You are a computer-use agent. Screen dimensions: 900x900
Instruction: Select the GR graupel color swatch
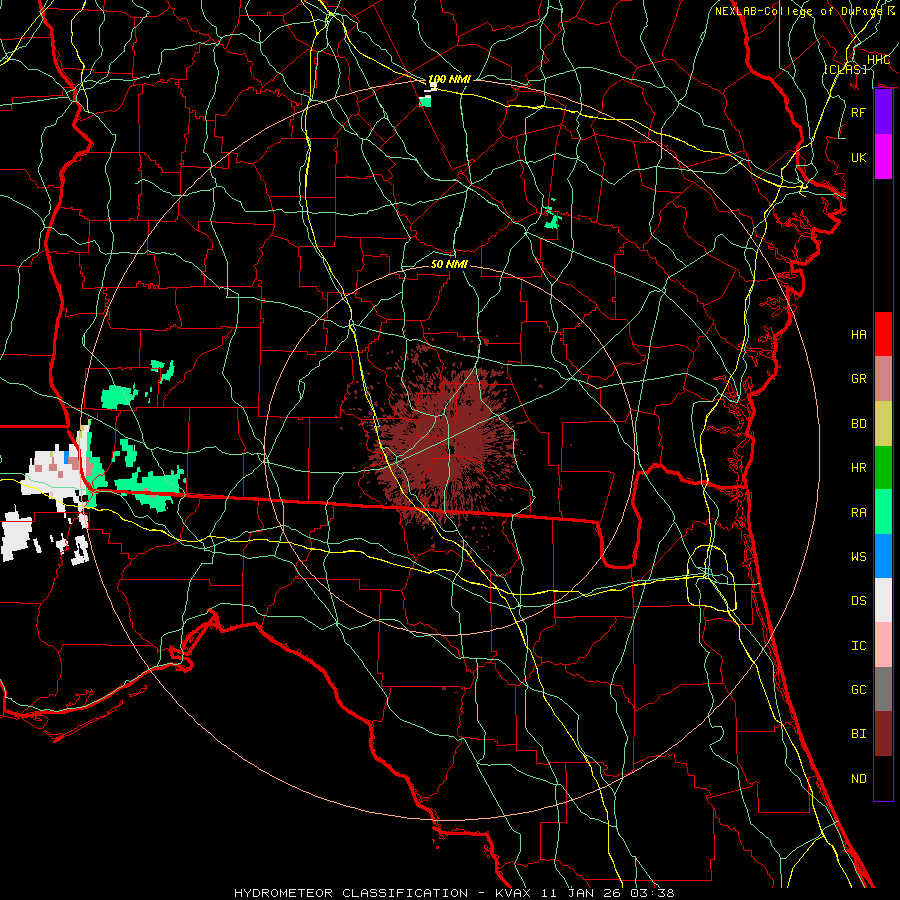883,379
